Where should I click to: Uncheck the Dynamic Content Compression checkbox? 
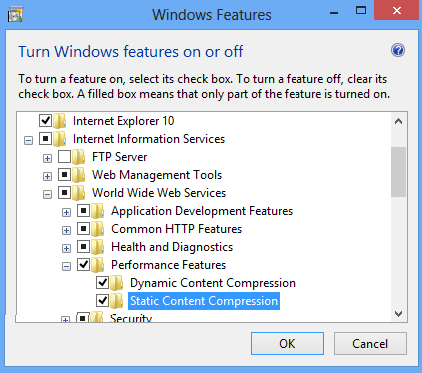(x=102, y=282)
